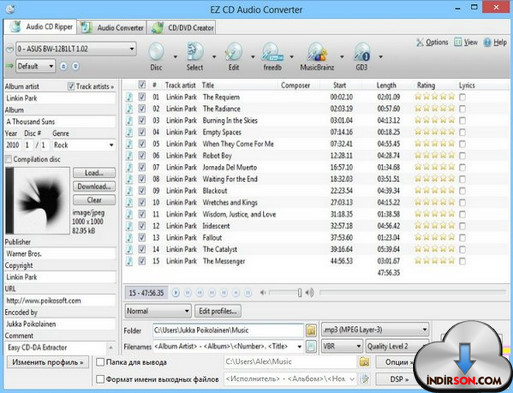Check the Формат имени выходных файлов checkbox
This screenshot has height=393, width=513.
click(x=100, y=379)
